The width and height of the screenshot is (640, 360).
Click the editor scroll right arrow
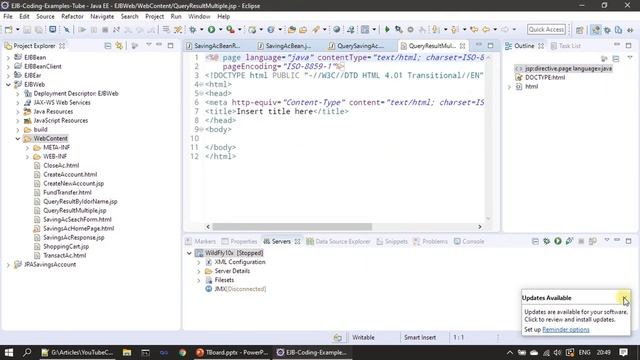click(x=480, y=227)
